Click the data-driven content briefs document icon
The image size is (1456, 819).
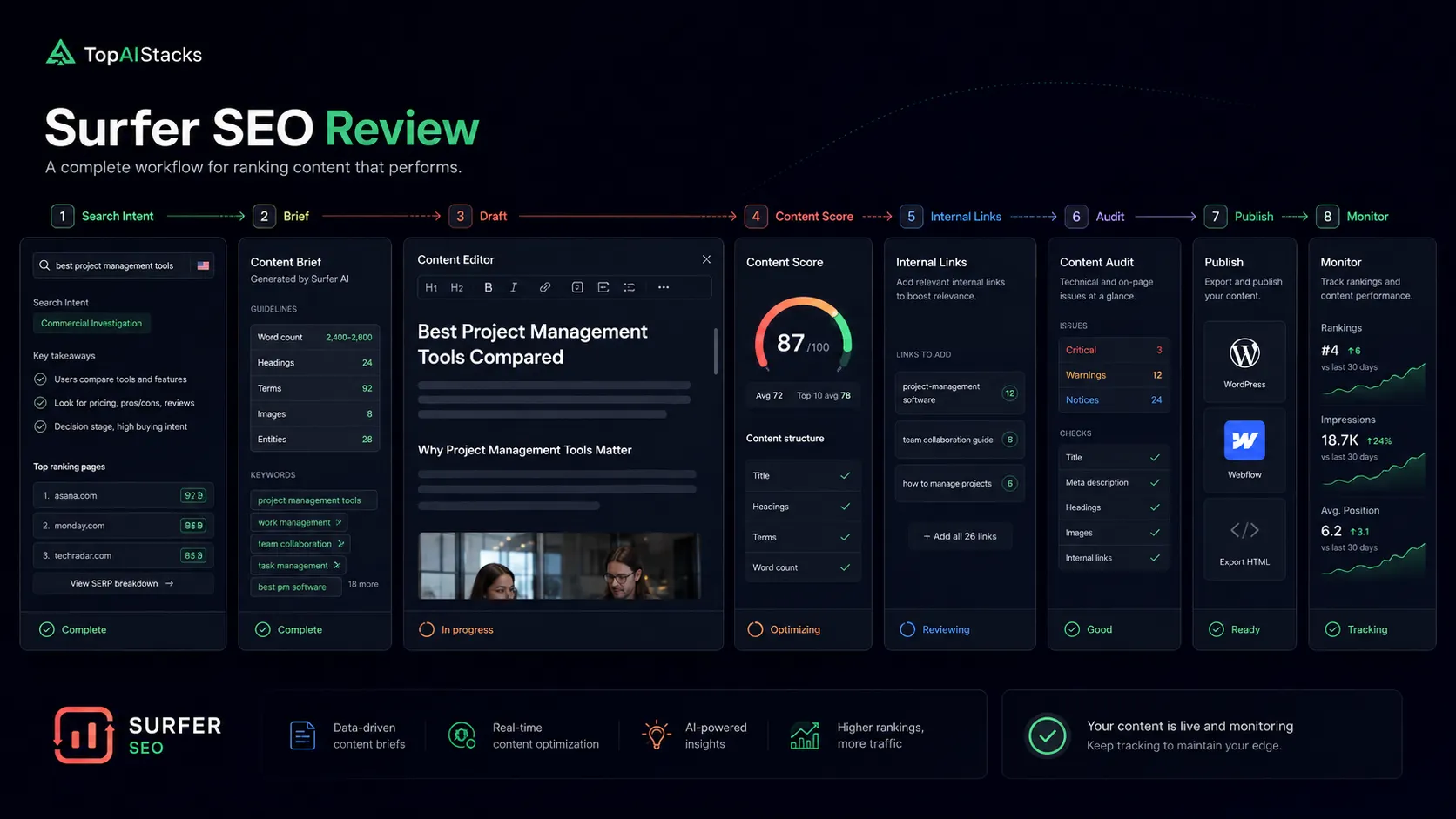tap(302, 735)
